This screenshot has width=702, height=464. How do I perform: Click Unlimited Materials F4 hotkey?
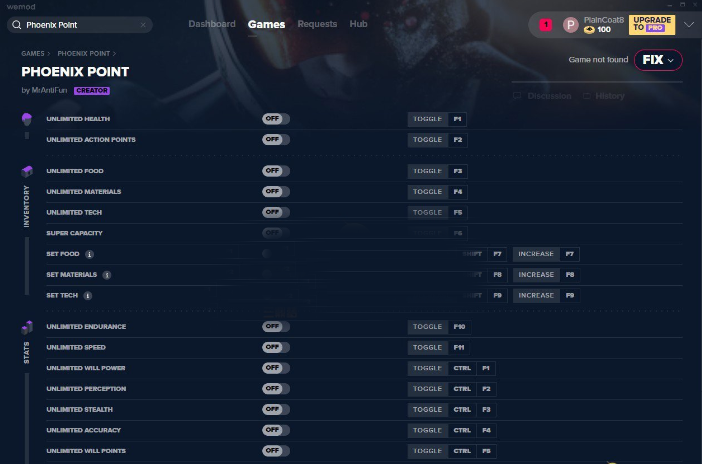(x=437, y=192)
